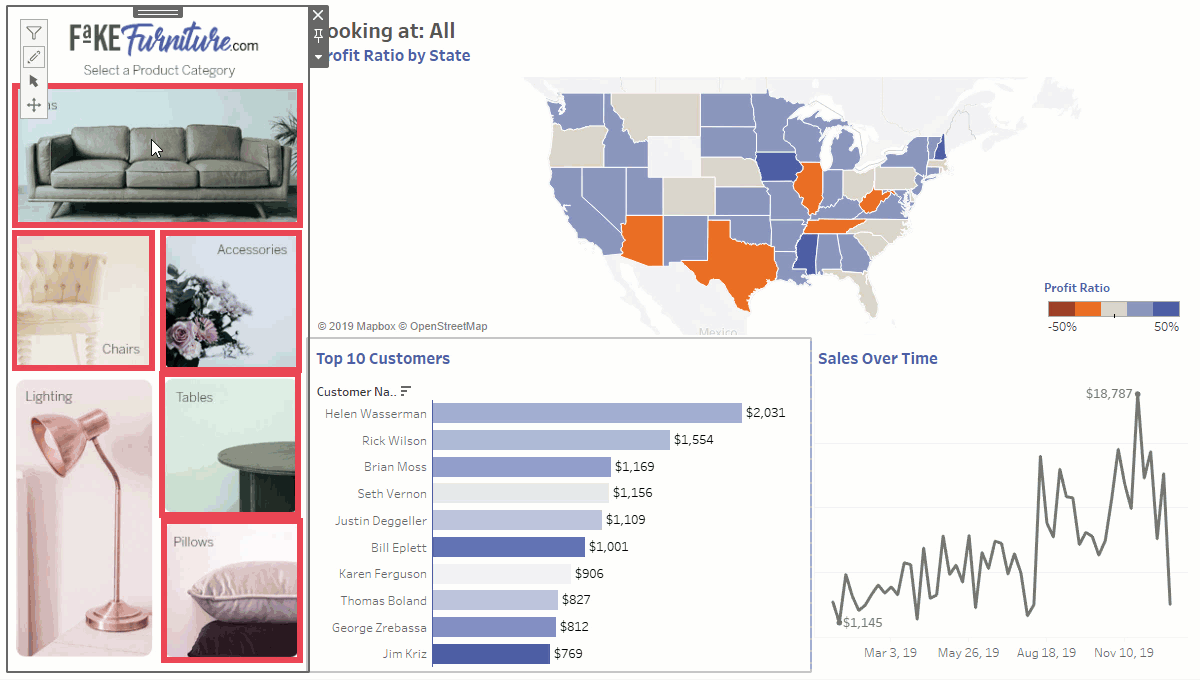Choose the arrow pointer tool
Screen dimensions: 1200x680
[x=34, y=81]
